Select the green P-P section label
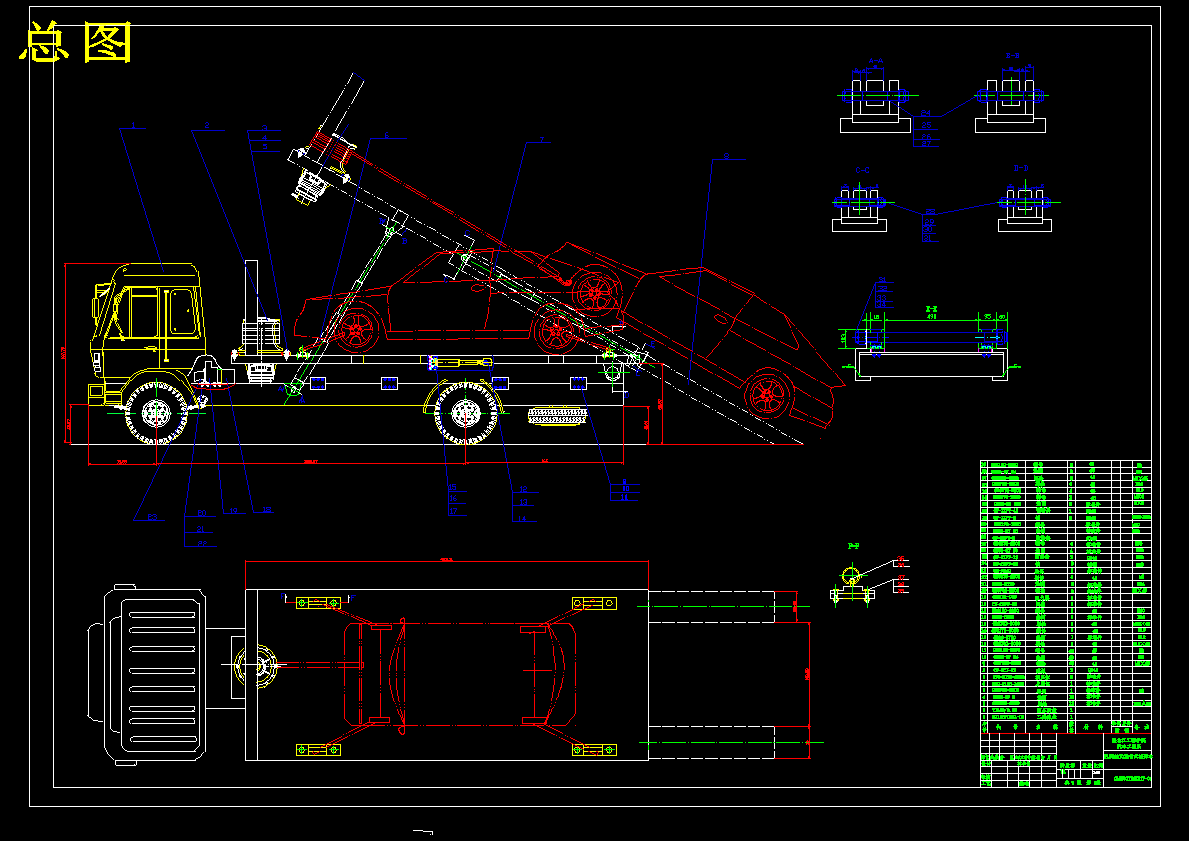 (x=853, y=545)
